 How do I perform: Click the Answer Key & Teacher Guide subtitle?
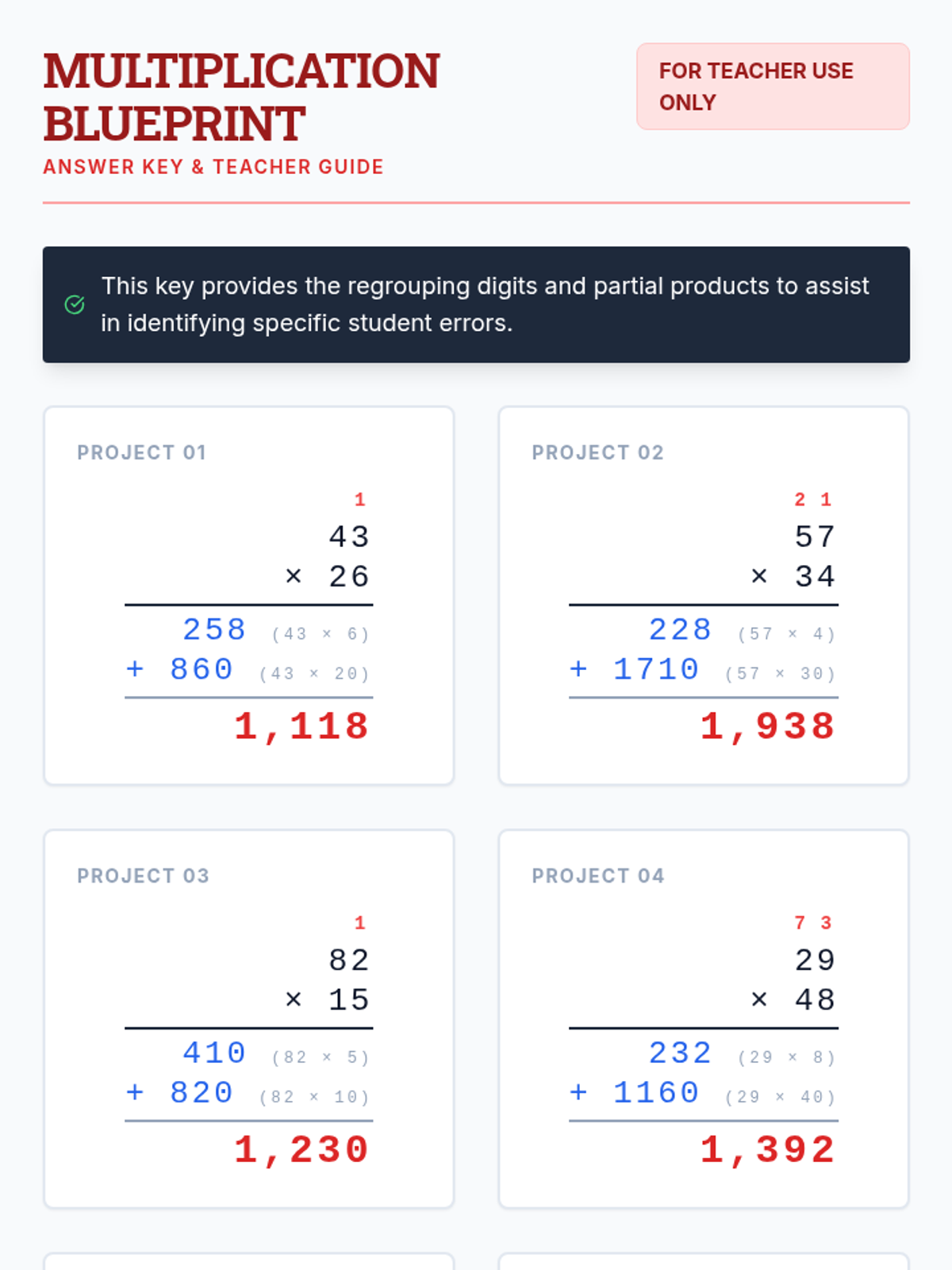click(213, 167)
